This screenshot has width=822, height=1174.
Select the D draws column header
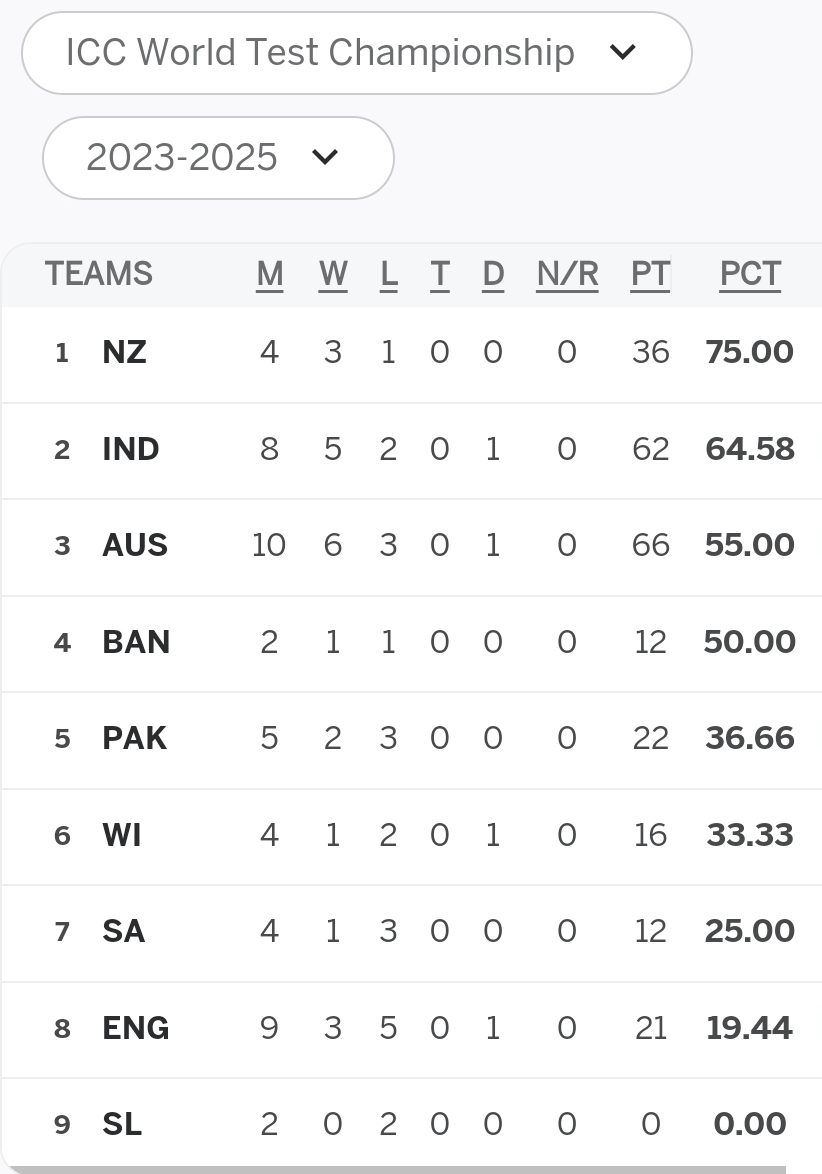coord(493,275)
